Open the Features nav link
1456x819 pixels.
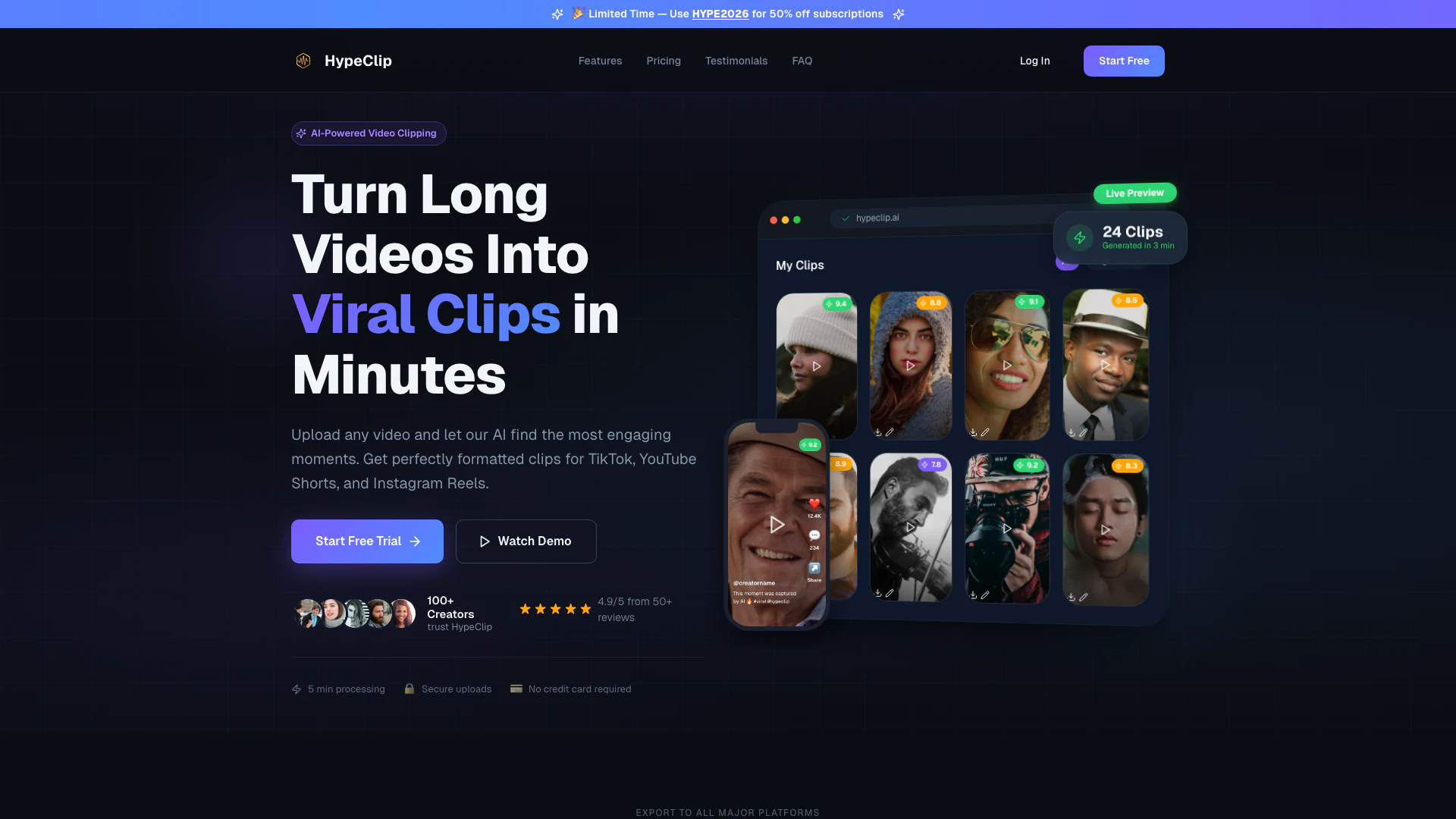point(600,61)
